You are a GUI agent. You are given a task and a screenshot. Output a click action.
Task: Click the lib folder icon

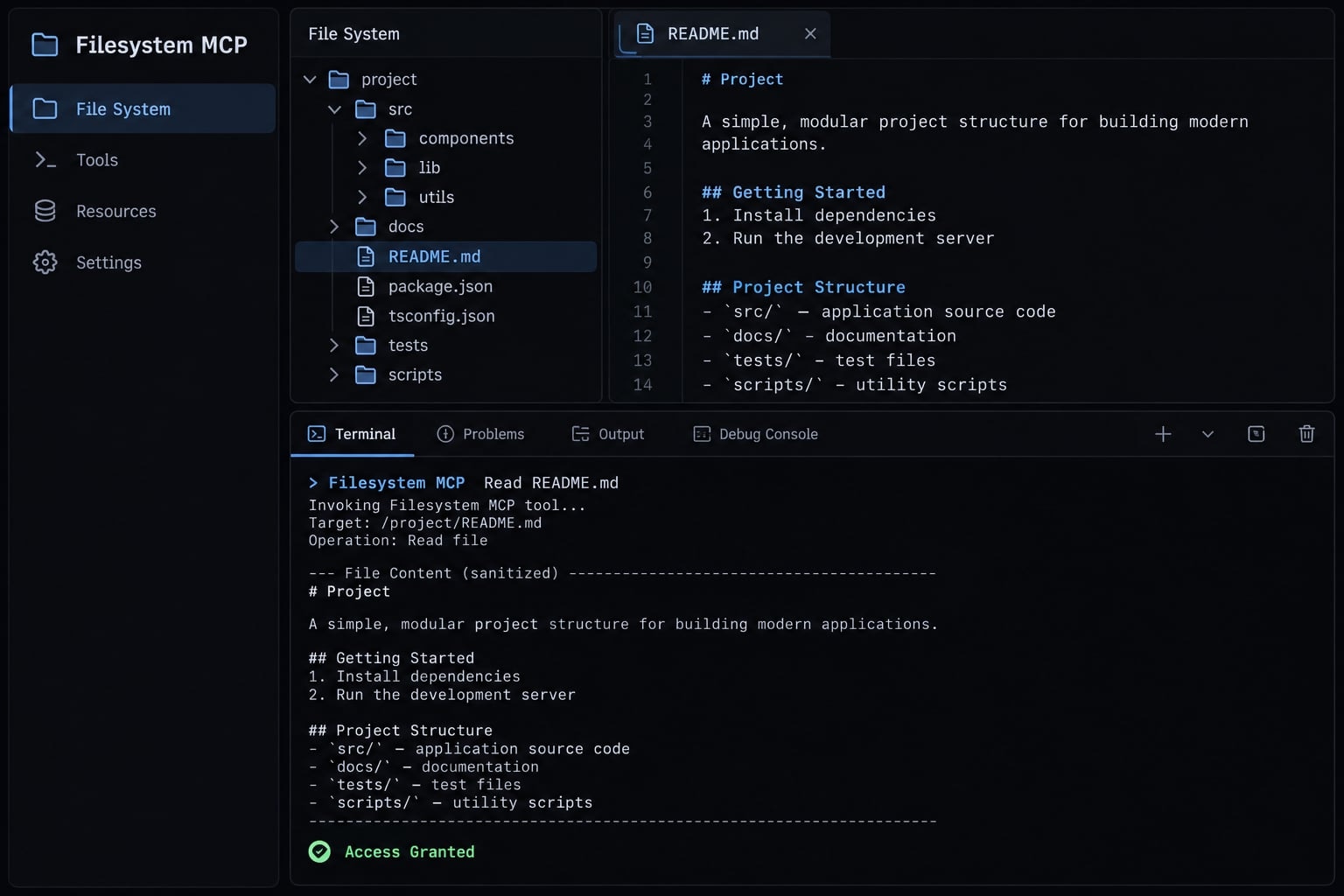point(395,167)
